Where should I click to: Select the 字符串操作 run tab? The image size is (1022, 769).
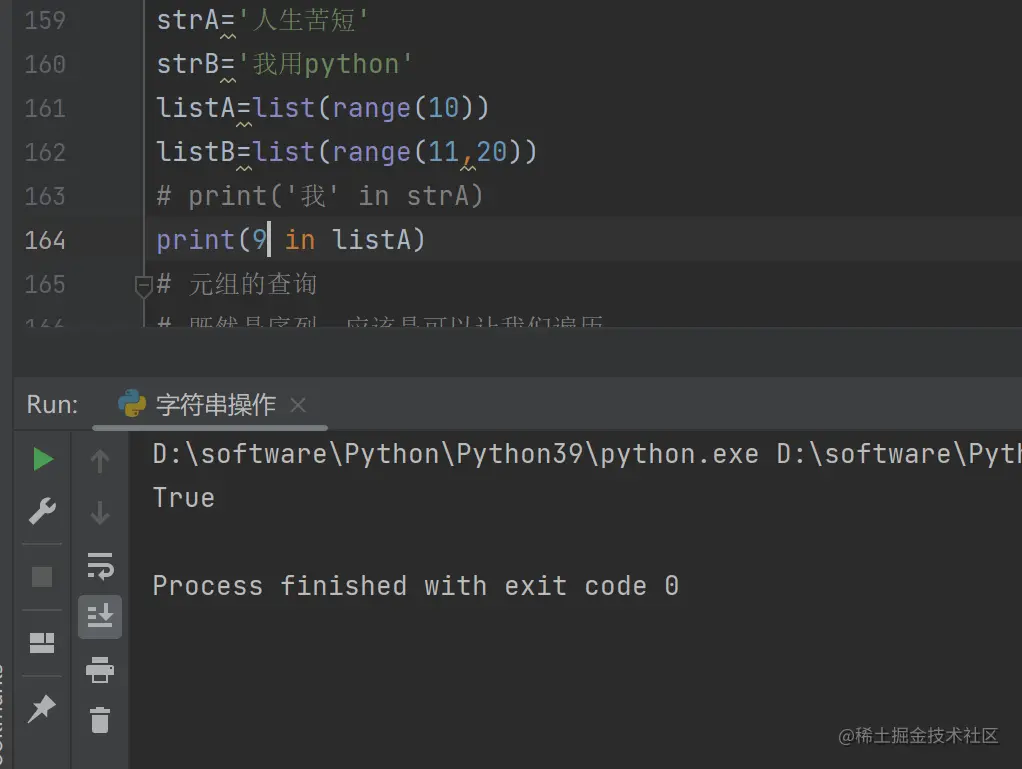(210, 405)
